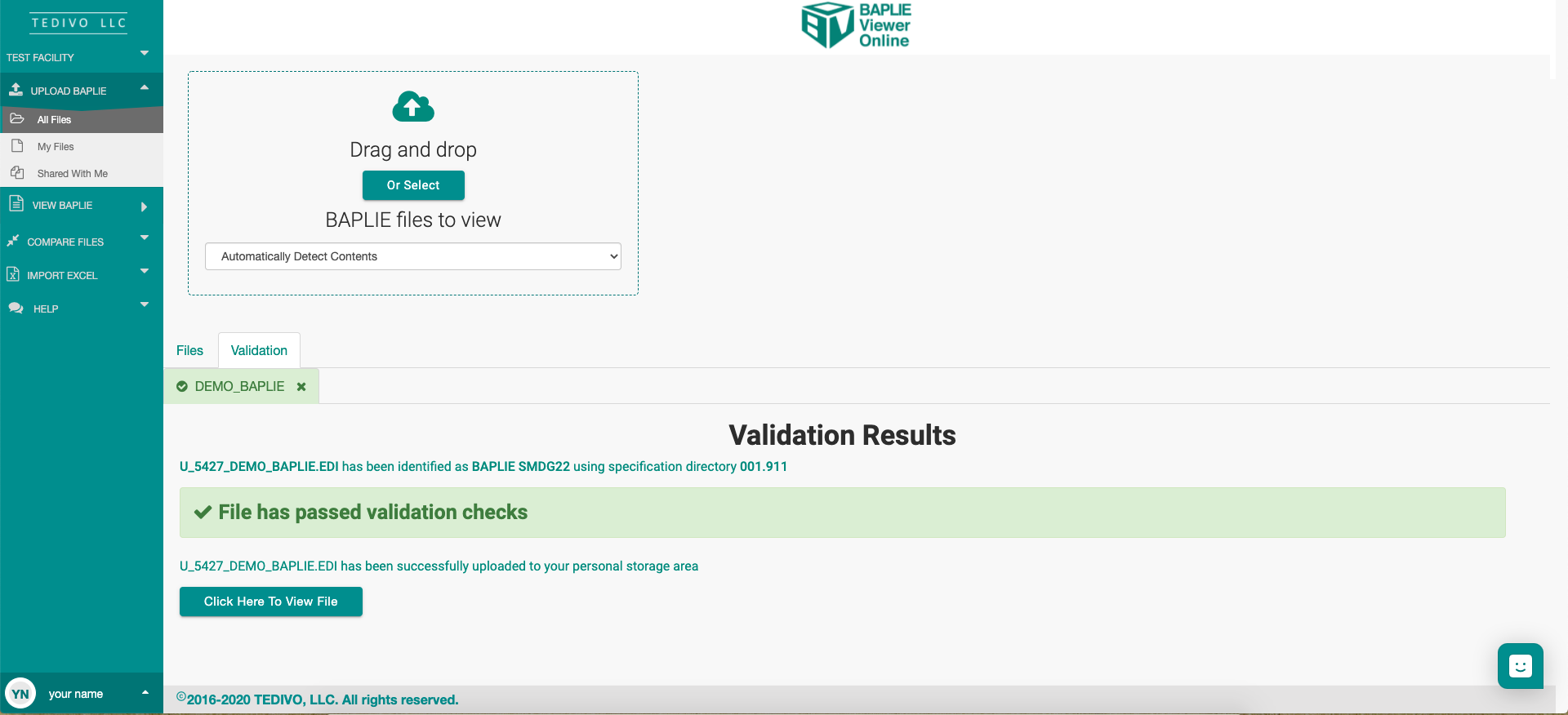Viewport: 1568px width, 715px height.
Task: Click the BAPLIE Viewer Online logo
Action: [856, 25]
